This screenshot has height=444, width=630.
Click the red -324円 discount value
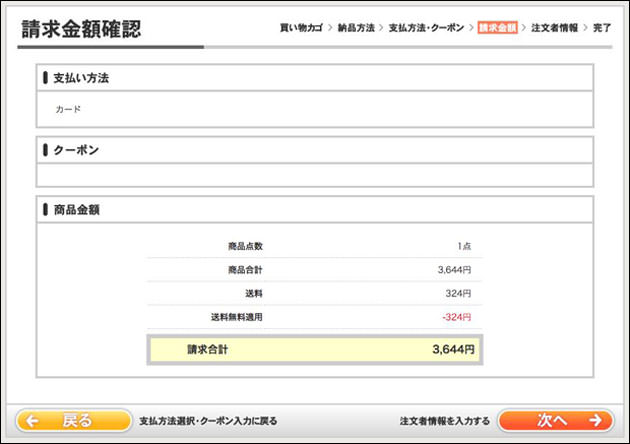[x=457, y=317]
